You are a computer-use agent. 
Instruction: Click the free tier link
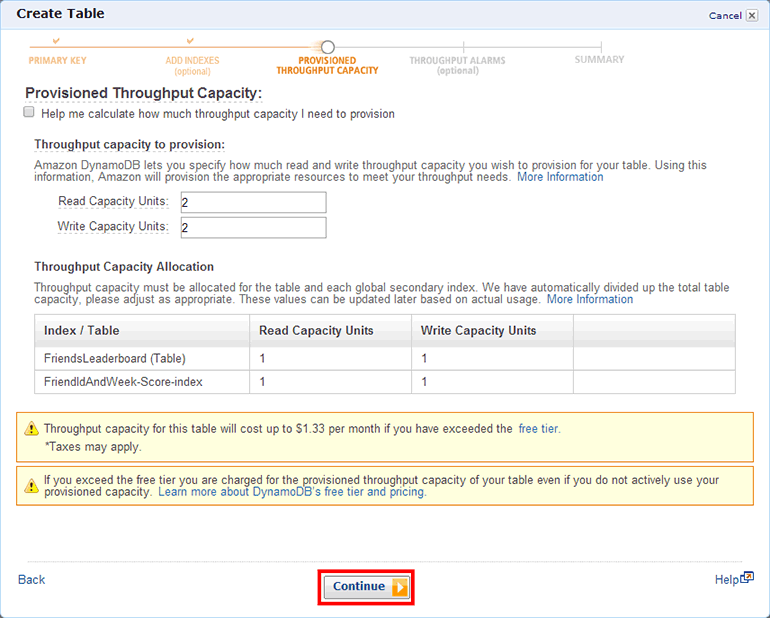tap(538, 429)
